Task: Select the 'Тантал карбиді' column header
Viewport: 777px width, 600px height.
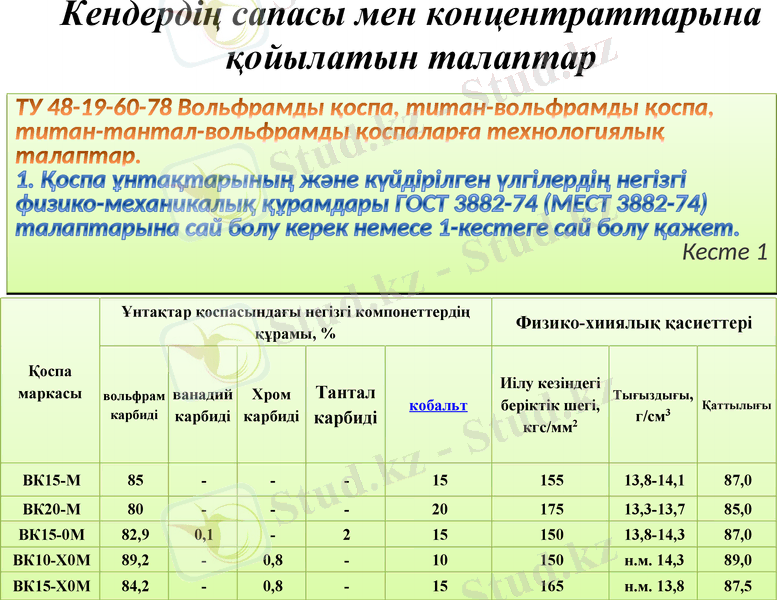Action: coord(345,405)
